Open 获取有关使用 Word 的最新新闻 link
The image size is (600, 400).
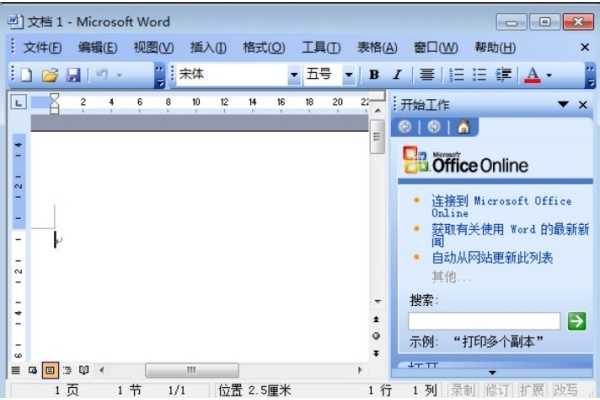coord(510,235)
